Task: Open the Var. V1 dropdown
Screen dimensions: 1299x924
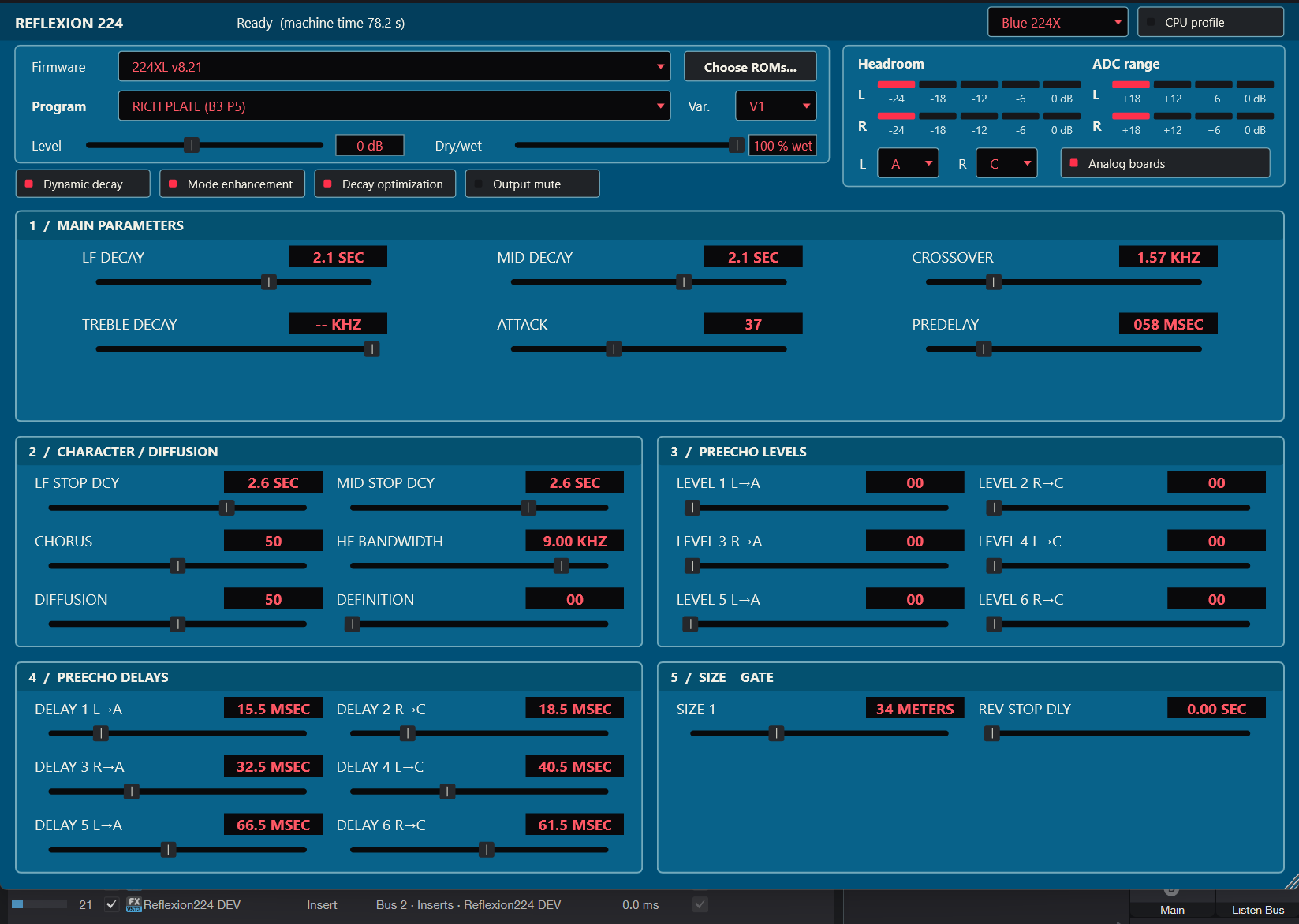Action: (x=776, y=106)
